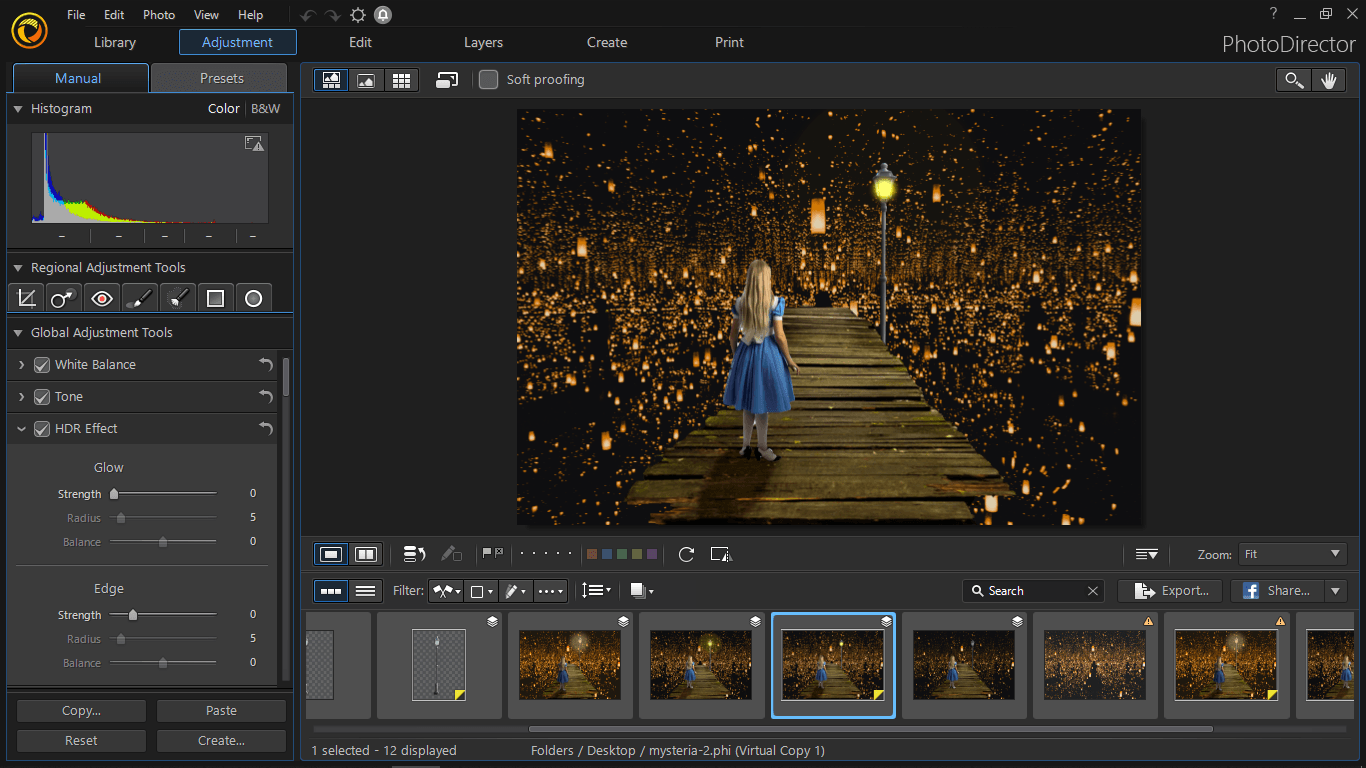Reset White Balance with its undo arrow

[265, 365]
